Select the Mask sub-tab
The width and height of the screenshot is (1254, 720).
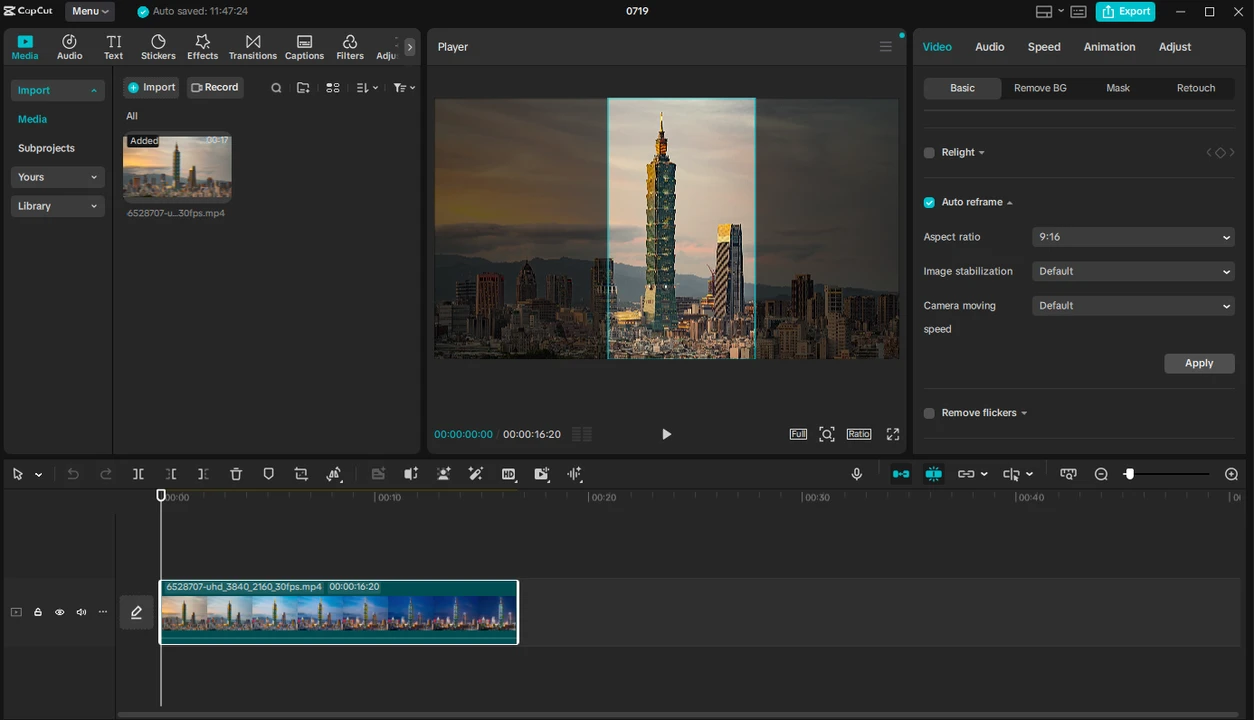tap(1118, 88)
